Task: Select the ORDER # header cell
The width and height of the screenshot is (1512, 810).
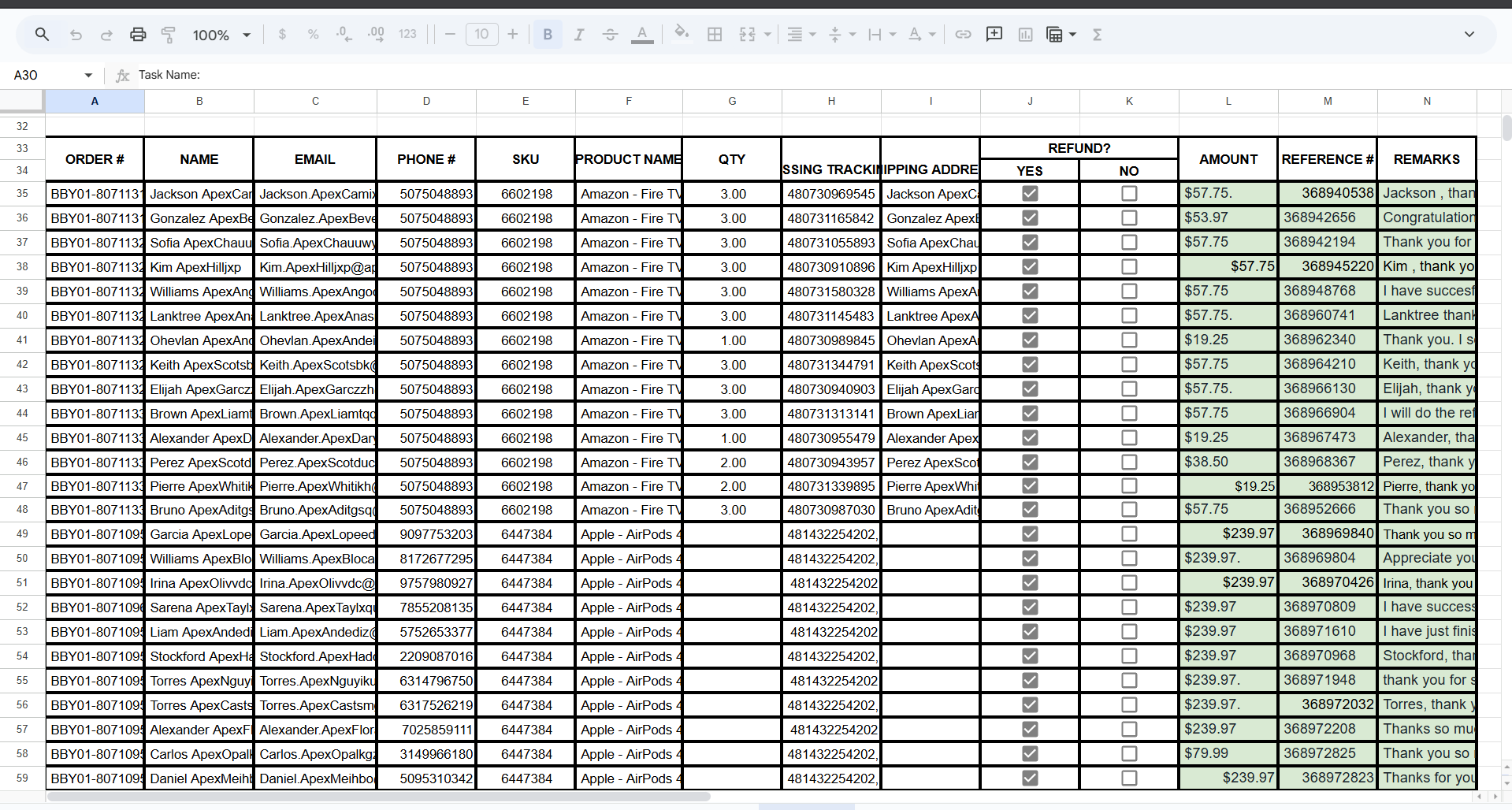Action: (x=95, y=159)
